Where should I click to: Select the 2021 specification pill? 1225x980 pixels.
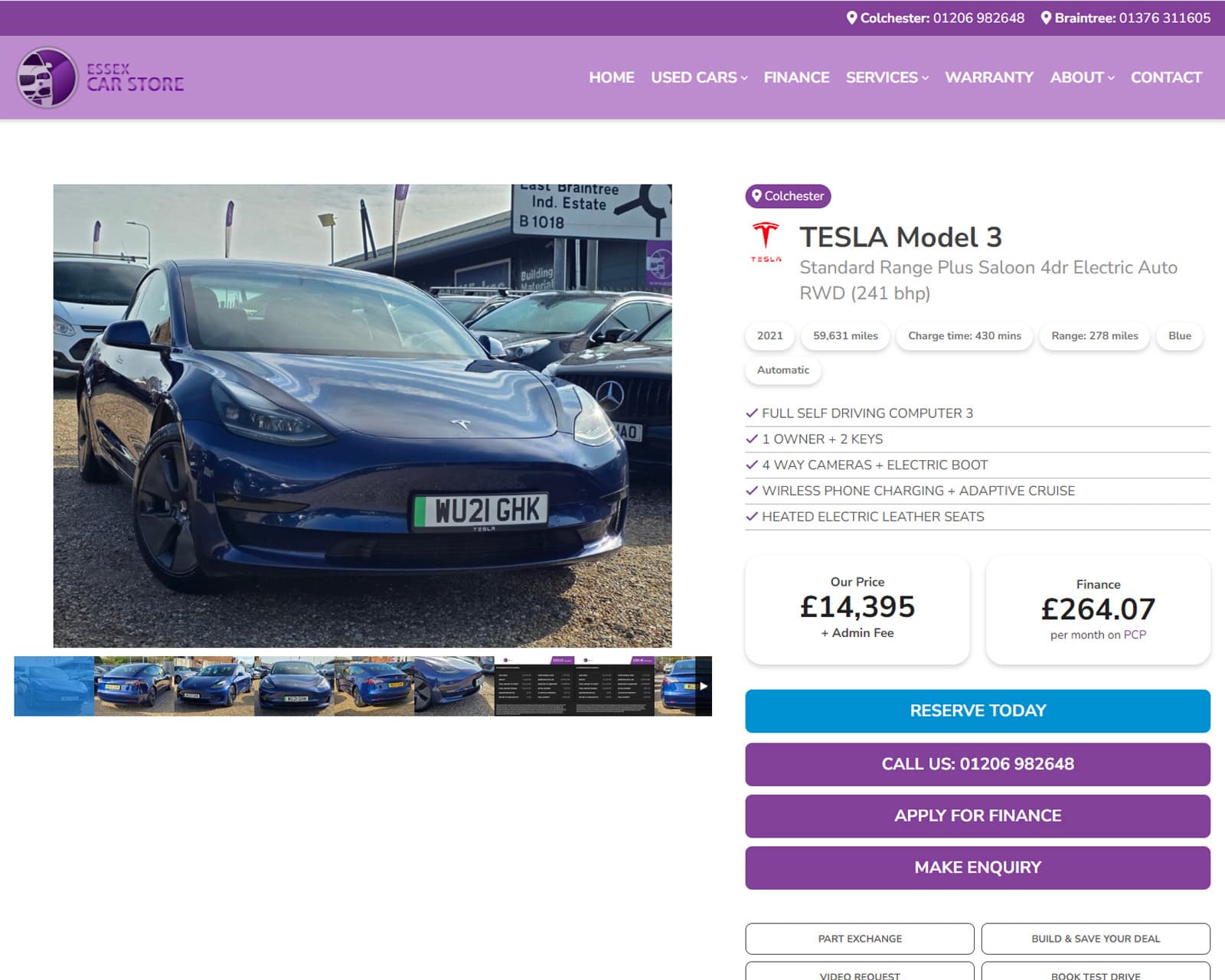coord(769,335)
